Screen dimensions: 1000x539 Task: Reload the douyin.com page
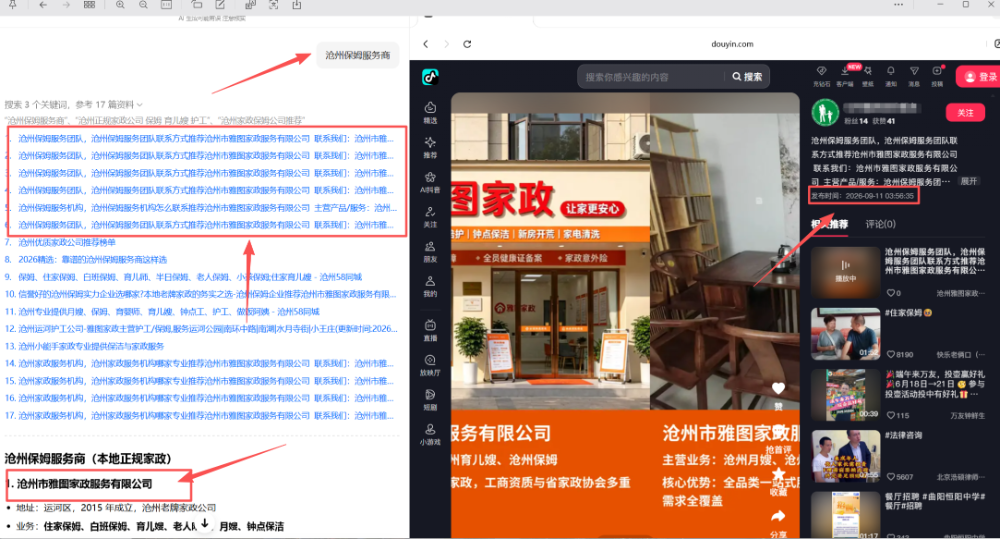click(x=467, y=44)
